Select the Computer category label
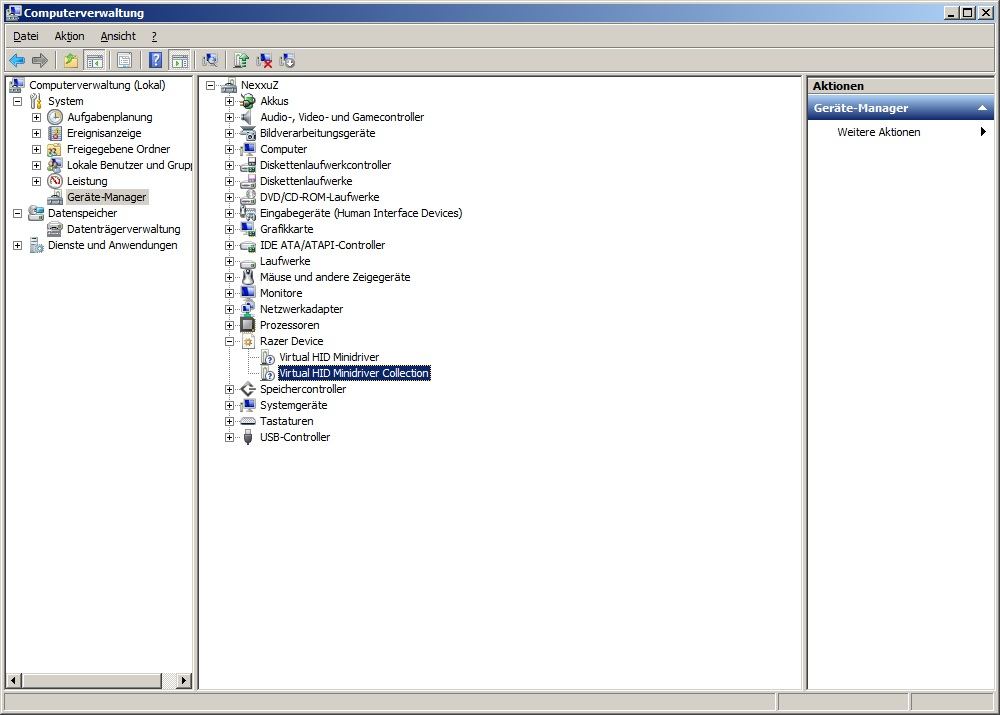 pos(283,149)
